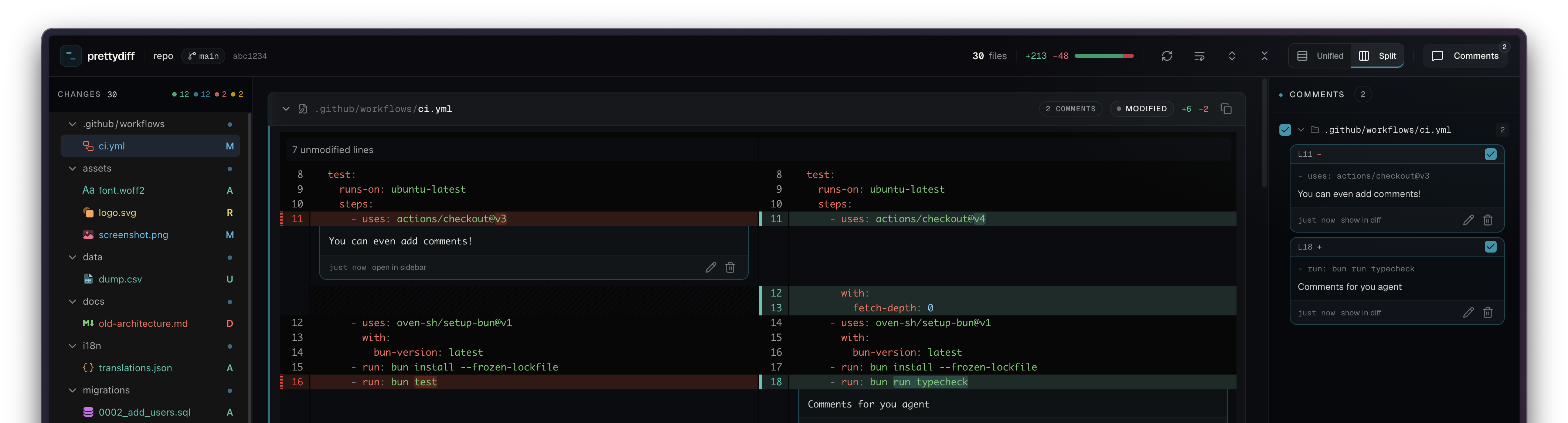Toggle the L11 comment checkbox
The height and width of the screenshot is (423, 1568).
[x=1490, y=155]
